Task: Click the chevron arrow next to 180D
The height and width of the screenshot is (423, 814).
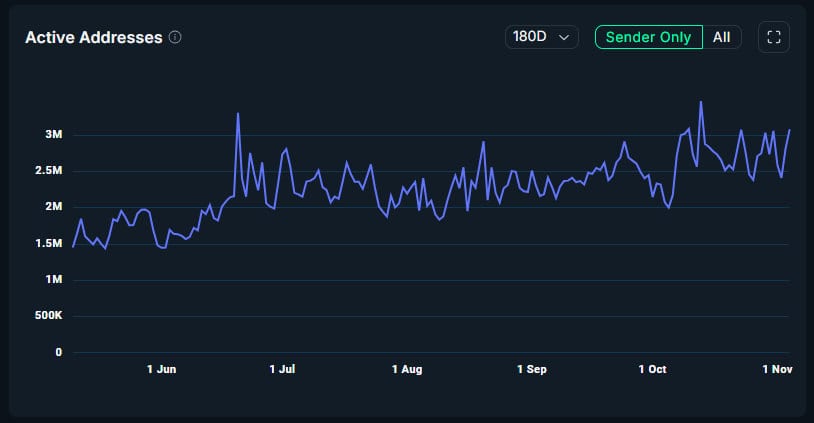Action: (x=565, y=37)
